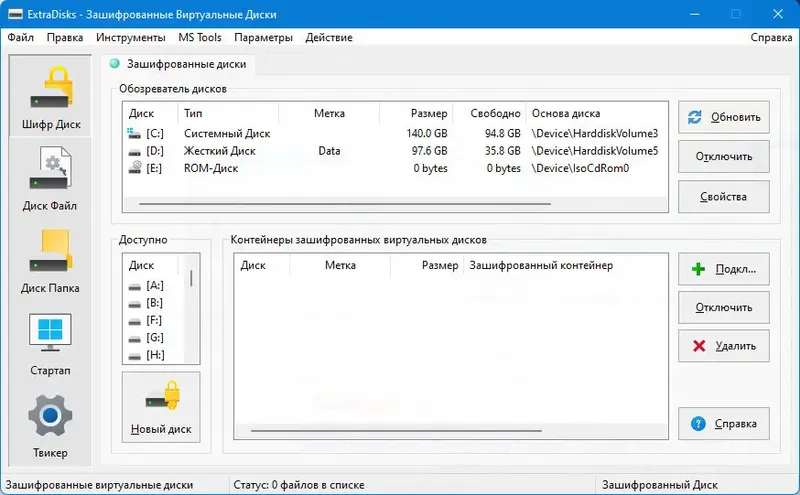Minimize the ExtraDisks window
800x495 pixels.
pos(694,14)
